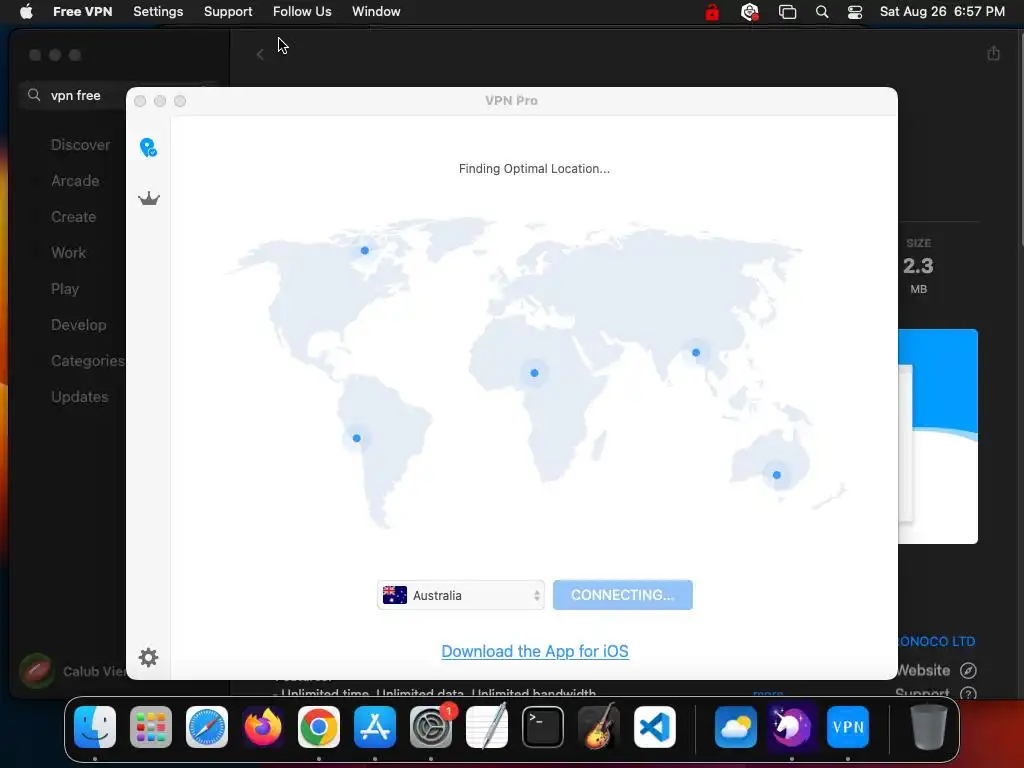Open Google Chrome from the Dock
The image size is (1024, 768).
click(x=319, y=727)
